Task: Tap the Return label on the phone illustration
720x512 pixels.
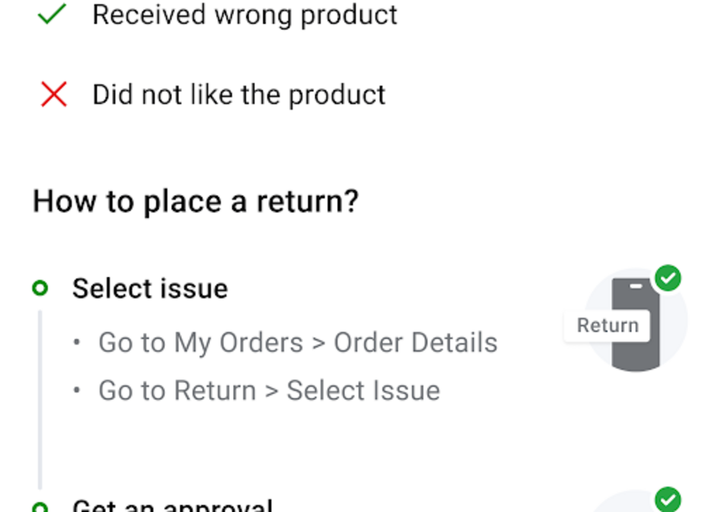Action: point(607,325)
